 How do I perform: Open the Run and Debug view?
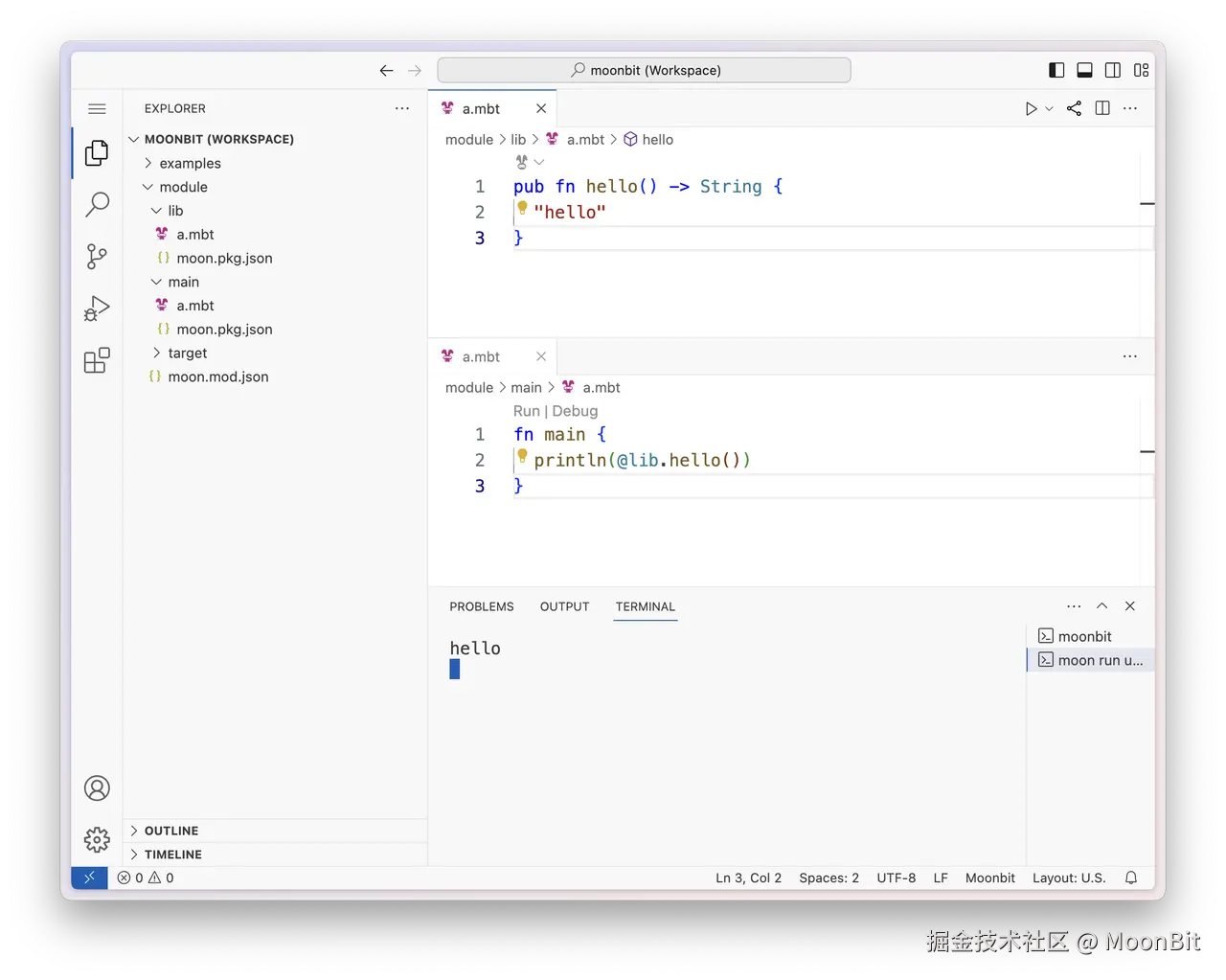[x=97, y=308]
